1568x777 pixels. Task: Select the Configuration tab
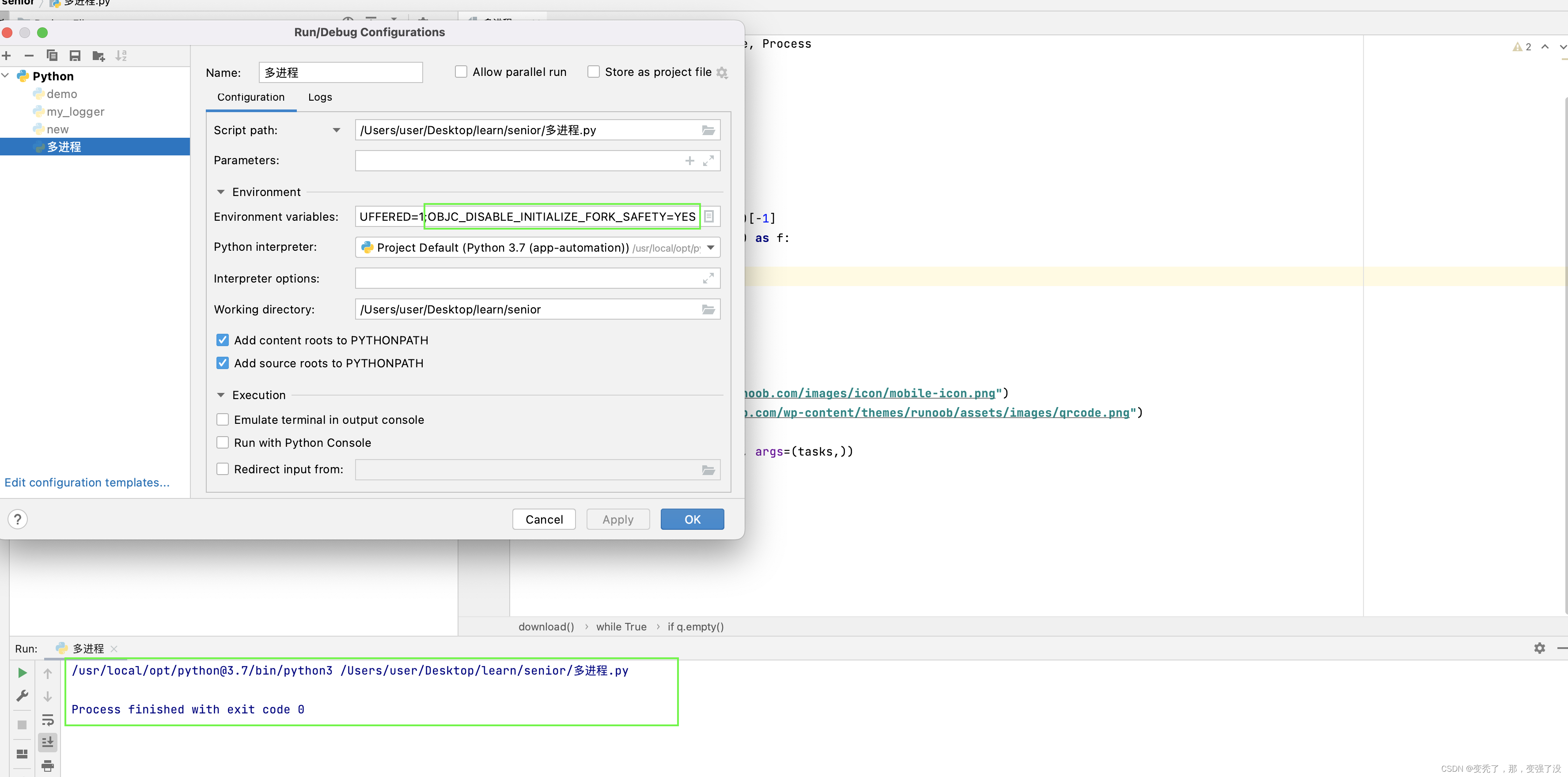[x=251, y=98]
